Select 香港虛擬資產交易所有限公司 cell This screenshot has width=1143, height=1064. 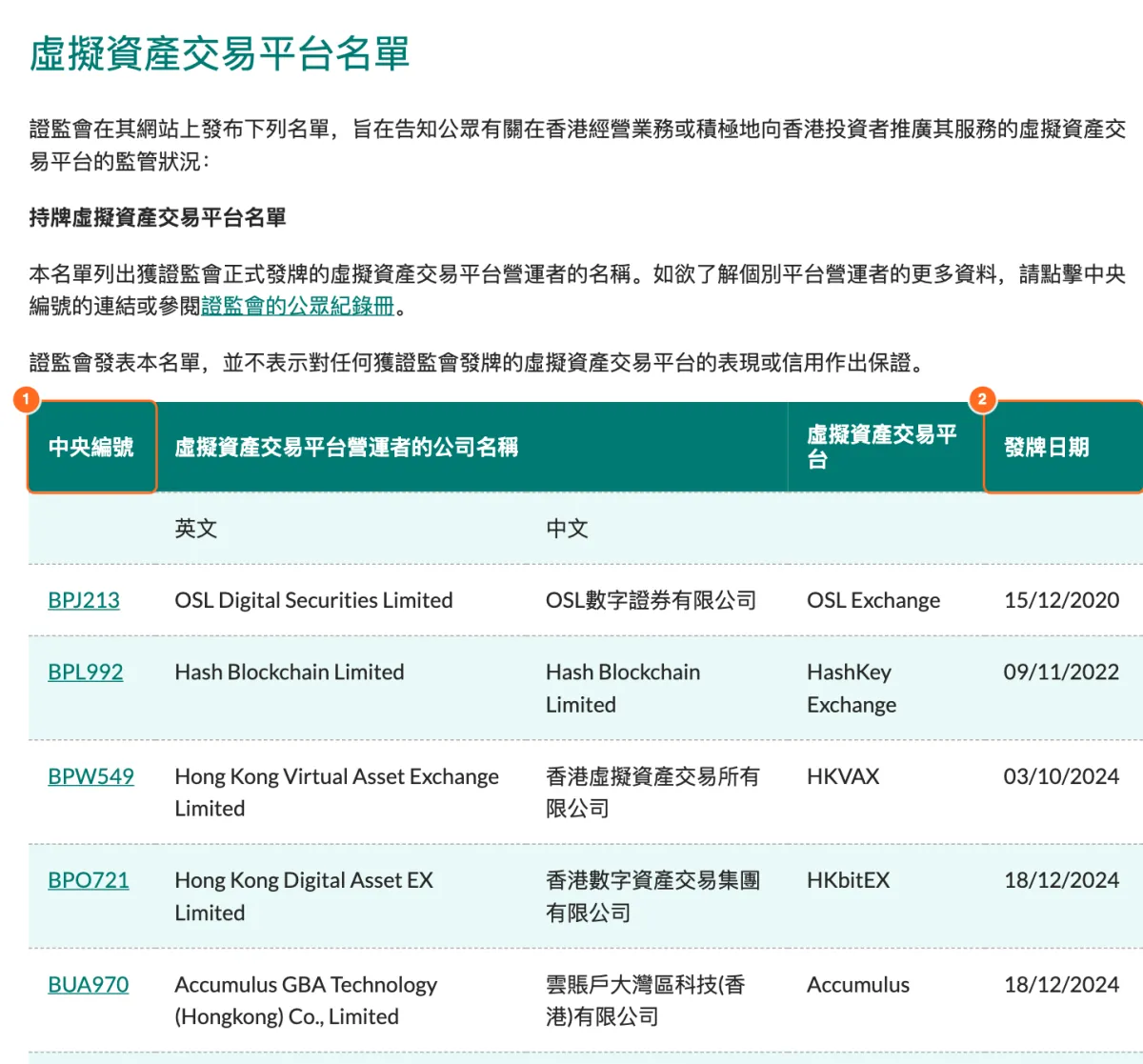point(652,793)
